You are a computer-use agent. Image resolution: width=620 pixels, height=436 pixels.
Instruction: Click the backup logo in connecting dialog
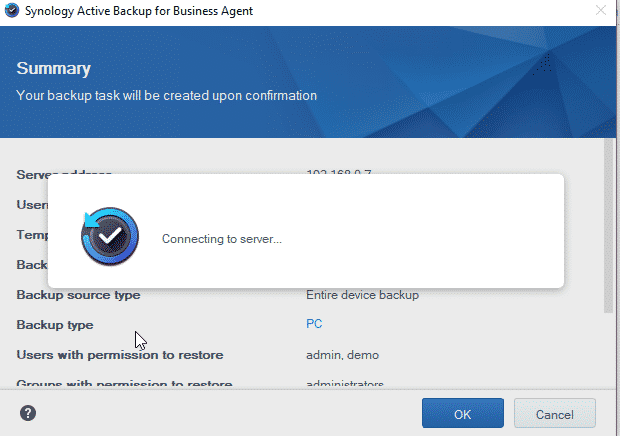point(110,236)
